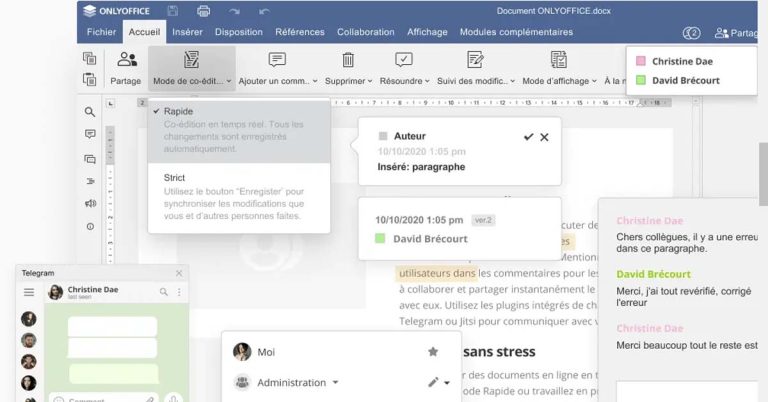The image size is (768, 402).
Task: Expand the Administration group dropdown
Action: pyautogui.click(x=336, y=382)
